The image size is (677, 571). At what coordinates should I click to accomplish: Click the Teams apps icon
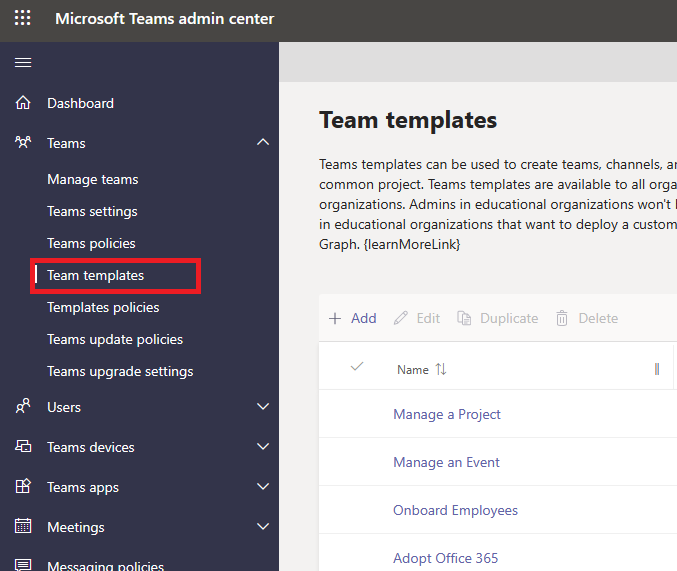pos(23,486)
